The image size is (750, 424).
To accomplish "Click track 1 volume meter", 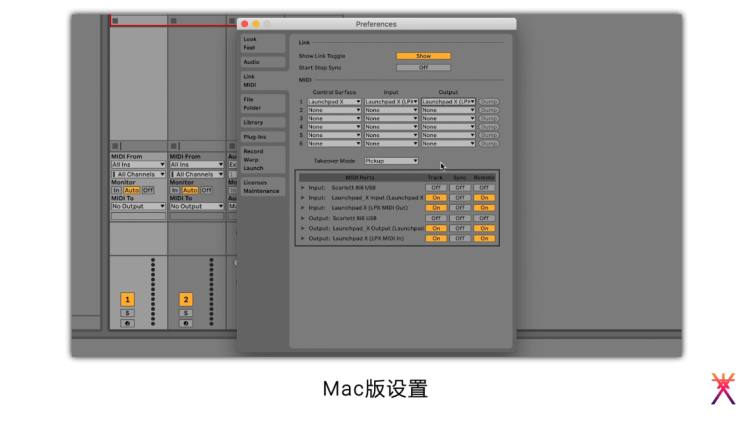I will 153,292.
